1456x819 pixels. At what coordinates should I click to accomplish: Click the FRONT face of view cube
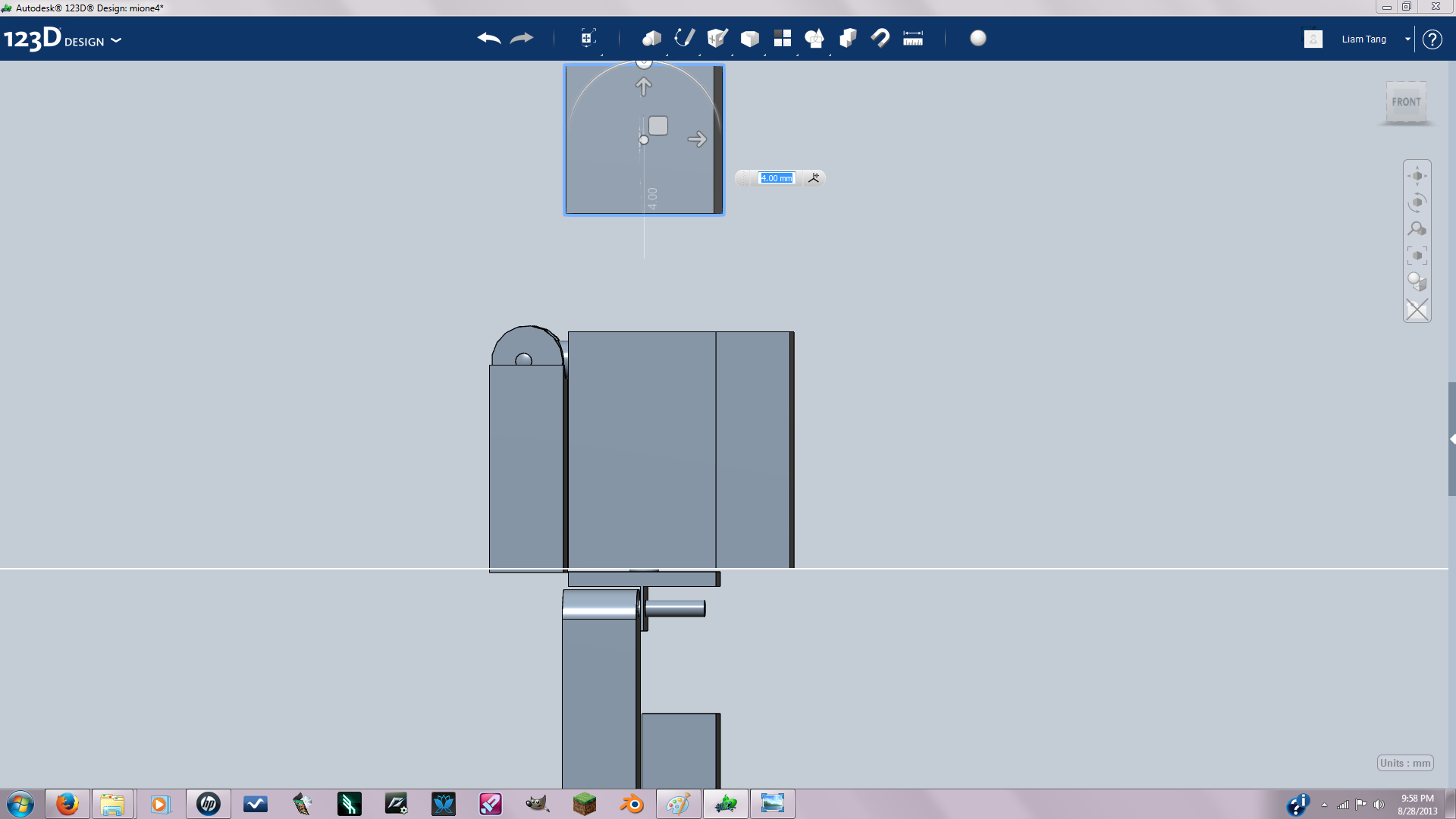(x=1406, y=102)
